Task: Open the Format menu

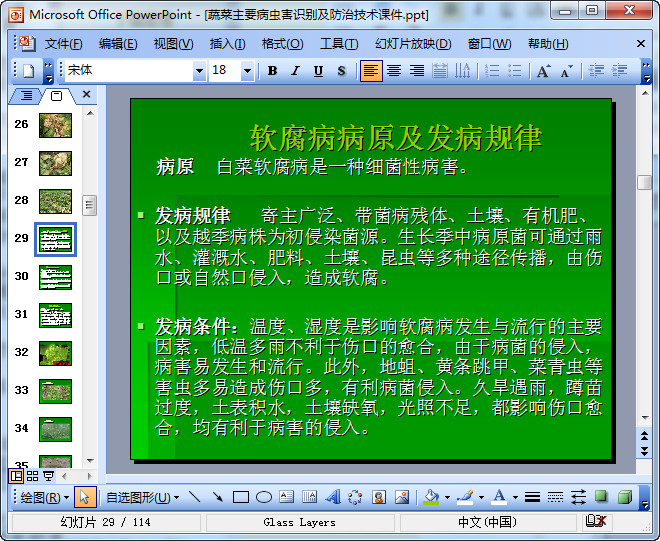Action: [282, 44]
